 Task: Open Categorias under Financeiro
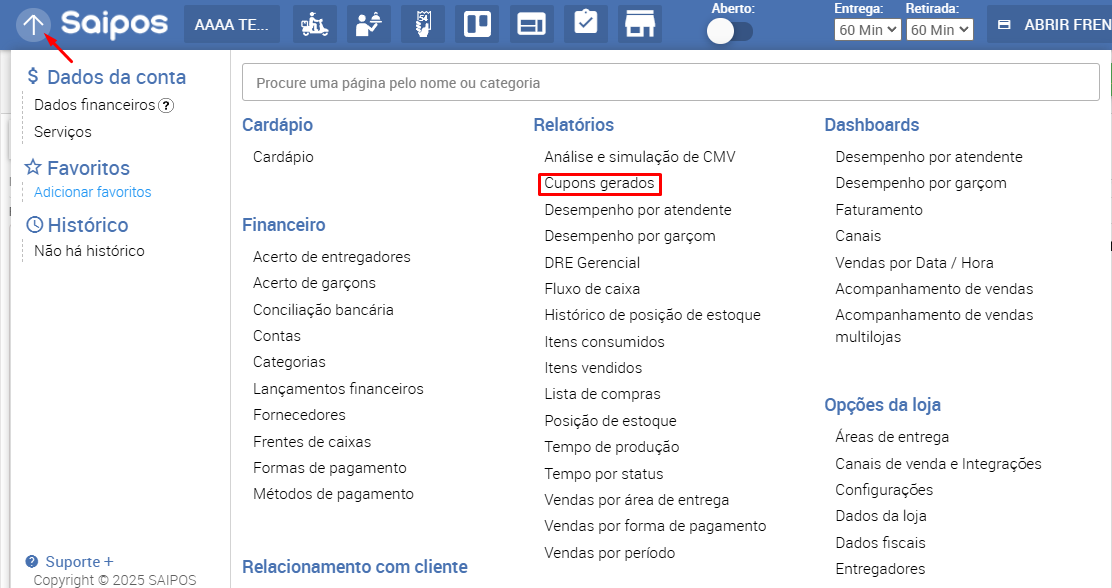(x=289, y=362)
